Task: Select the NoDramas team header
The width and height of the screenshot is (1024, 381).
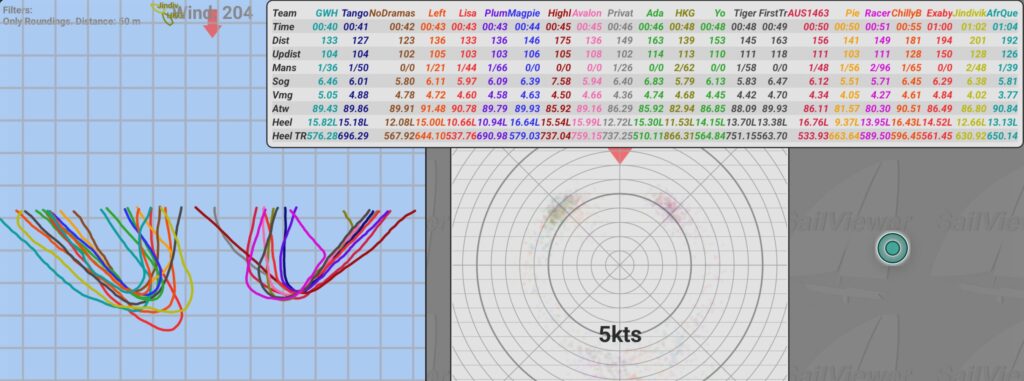Action: [392, 13]
